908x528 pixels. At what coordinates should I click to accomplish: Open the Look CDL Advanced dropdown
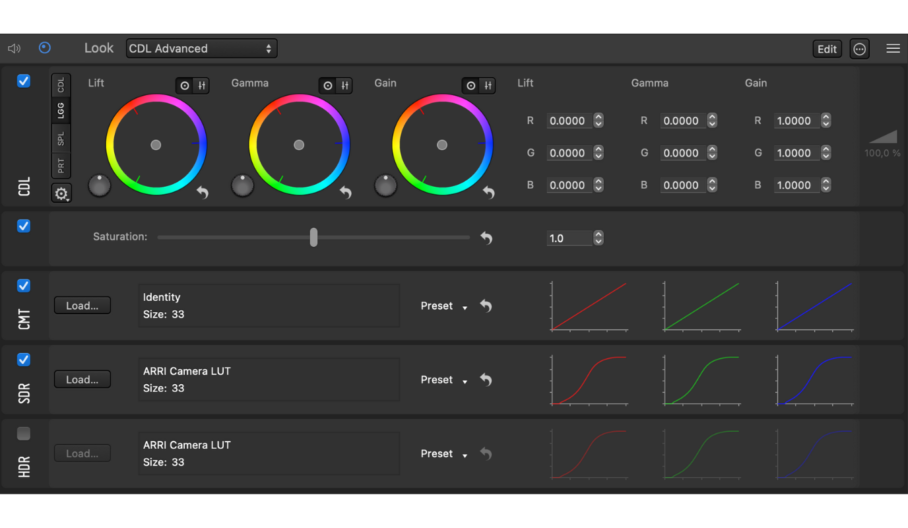point(201,48)
